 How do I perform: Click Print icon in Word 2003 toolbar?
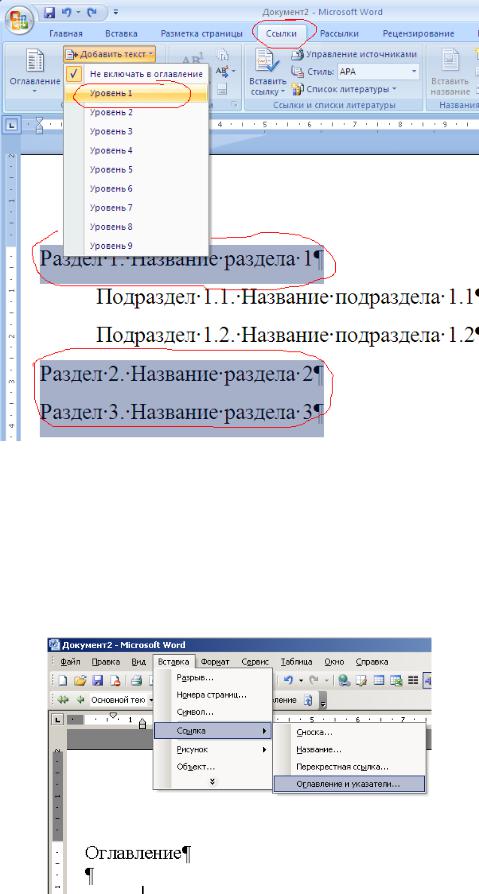(x=136, y=680)
